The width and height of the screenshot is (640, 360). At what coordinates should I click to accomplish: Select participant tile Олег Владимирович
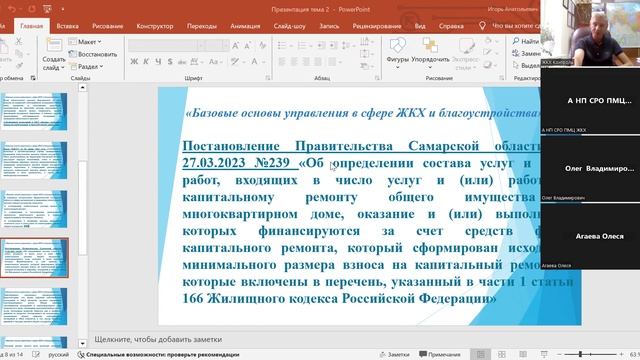click(x=590, y=169)
